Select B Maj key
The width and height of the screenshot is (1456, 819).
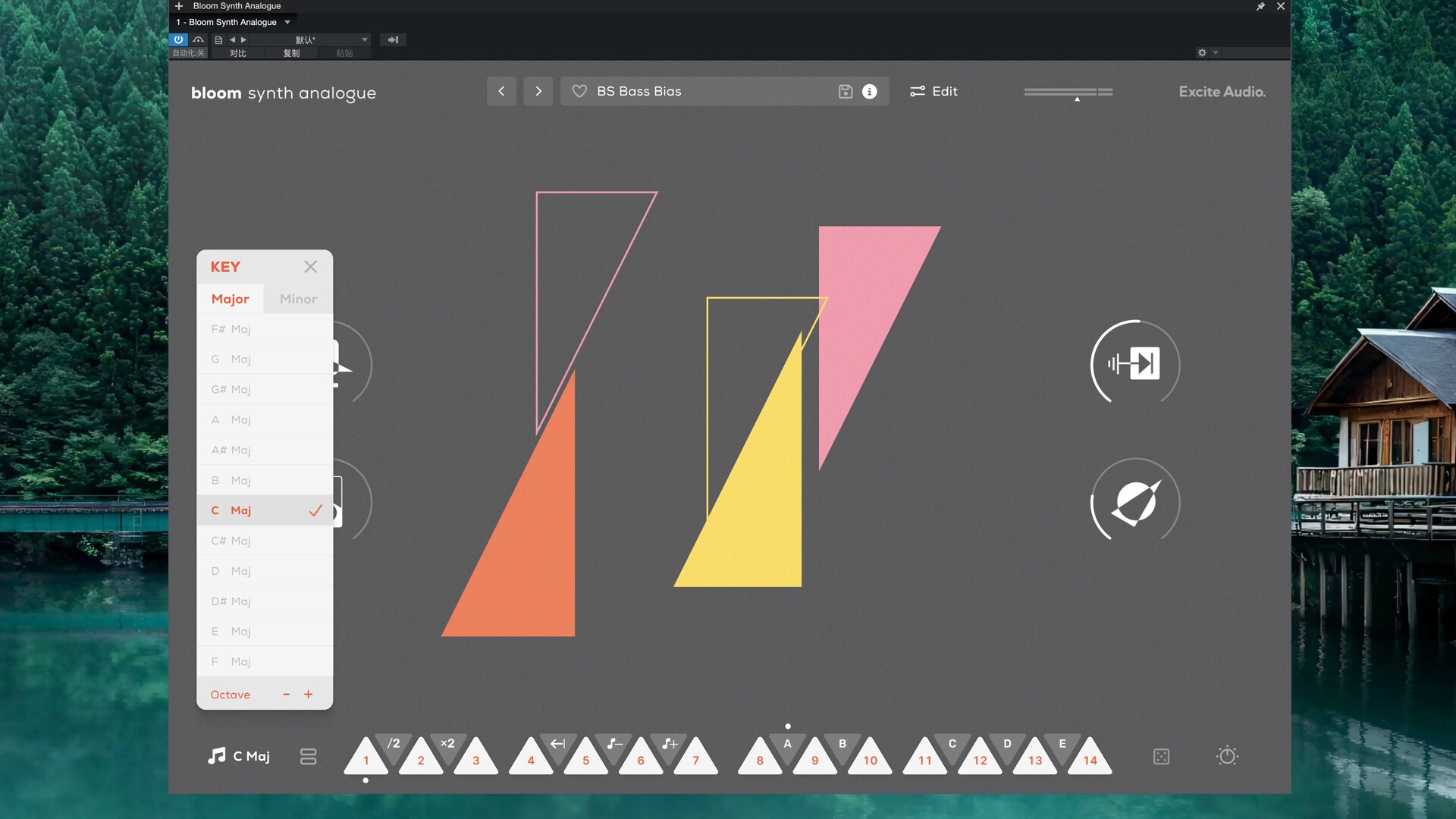coord(265,481)
